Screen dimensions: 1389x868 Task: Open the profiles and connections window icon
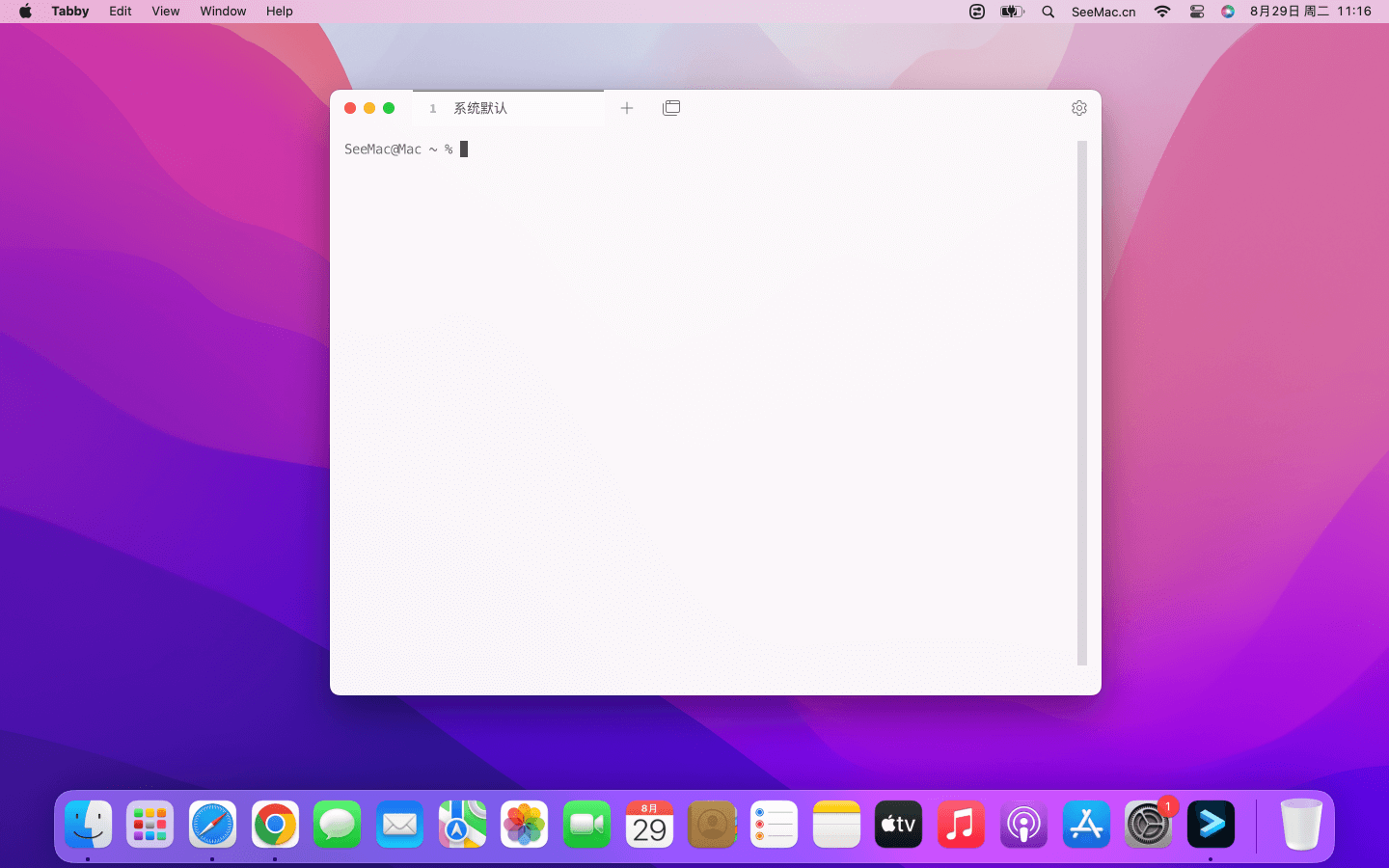[671, 108]
